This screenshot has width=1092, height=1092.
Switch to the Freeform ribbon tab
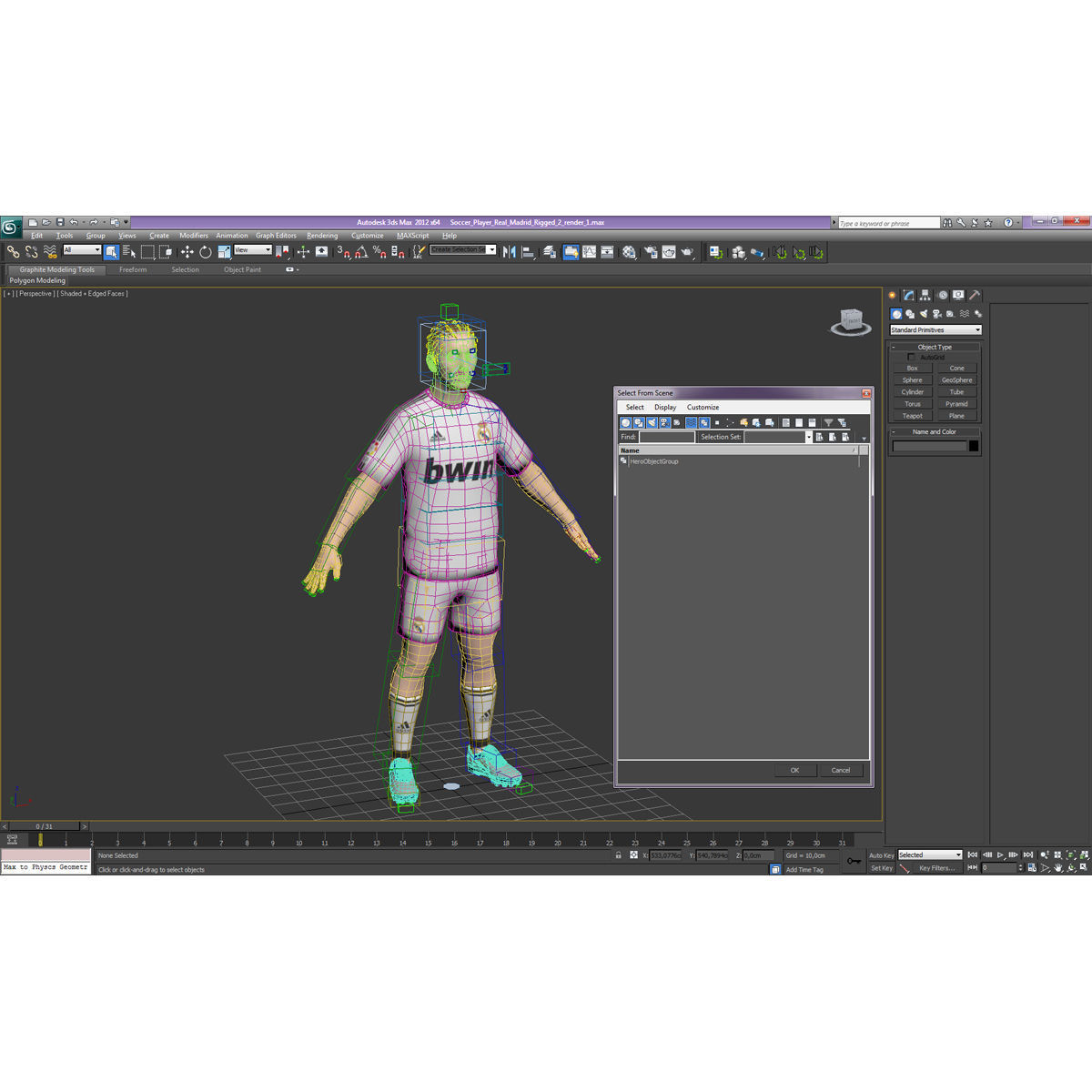click(x=133, y=269)
